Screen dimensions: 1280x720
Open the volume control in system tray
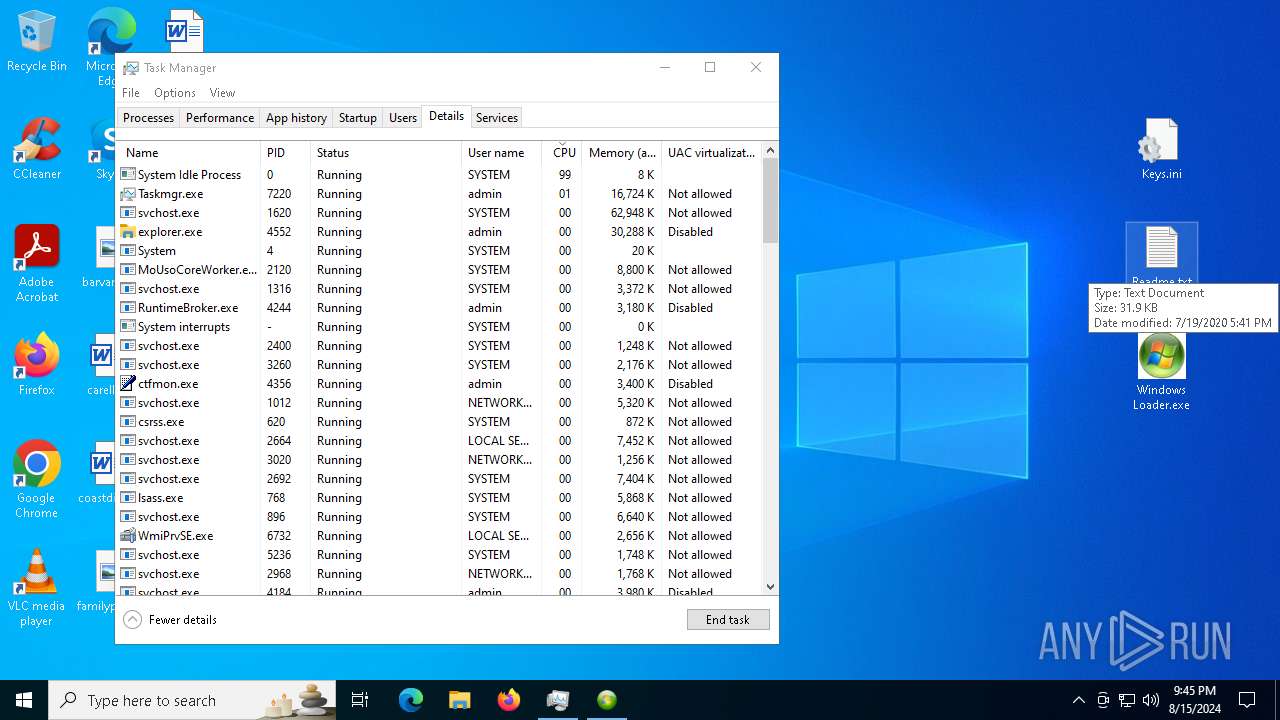pyautogui.click(x=1151, y=700)
